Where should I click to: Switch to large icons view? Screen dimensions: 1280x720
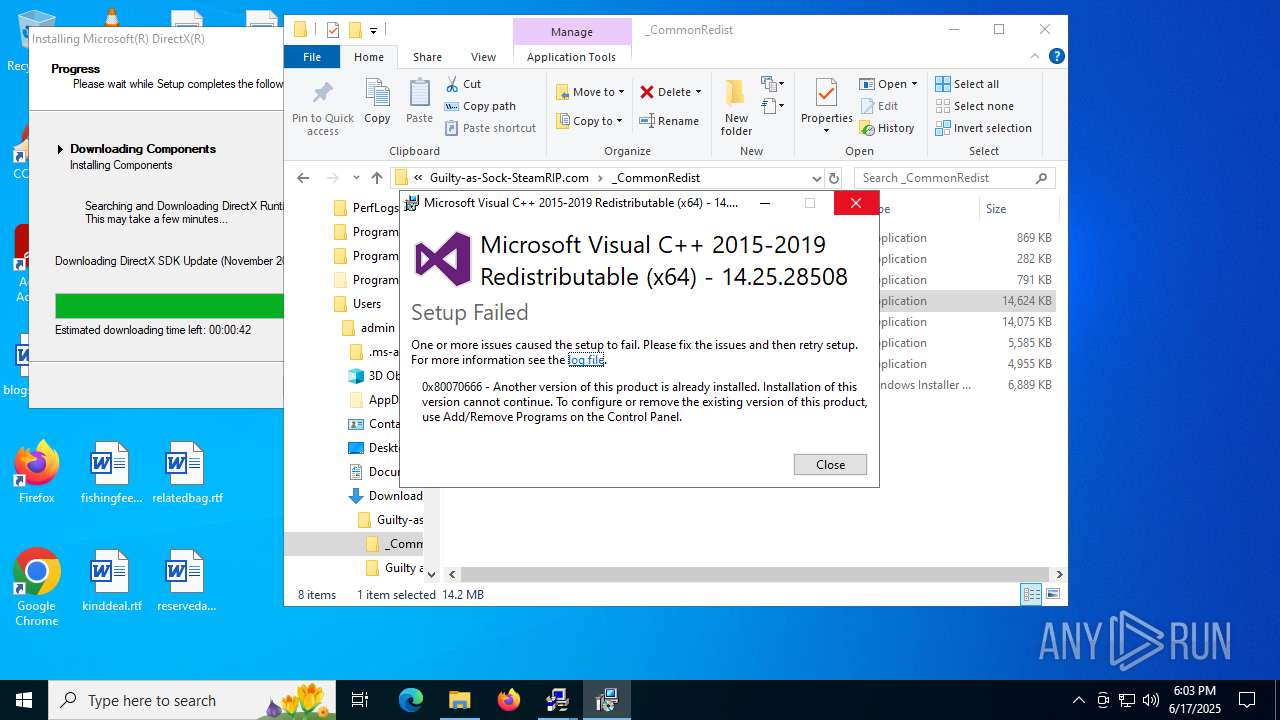pyautogui.click(x=1052, y=595)
